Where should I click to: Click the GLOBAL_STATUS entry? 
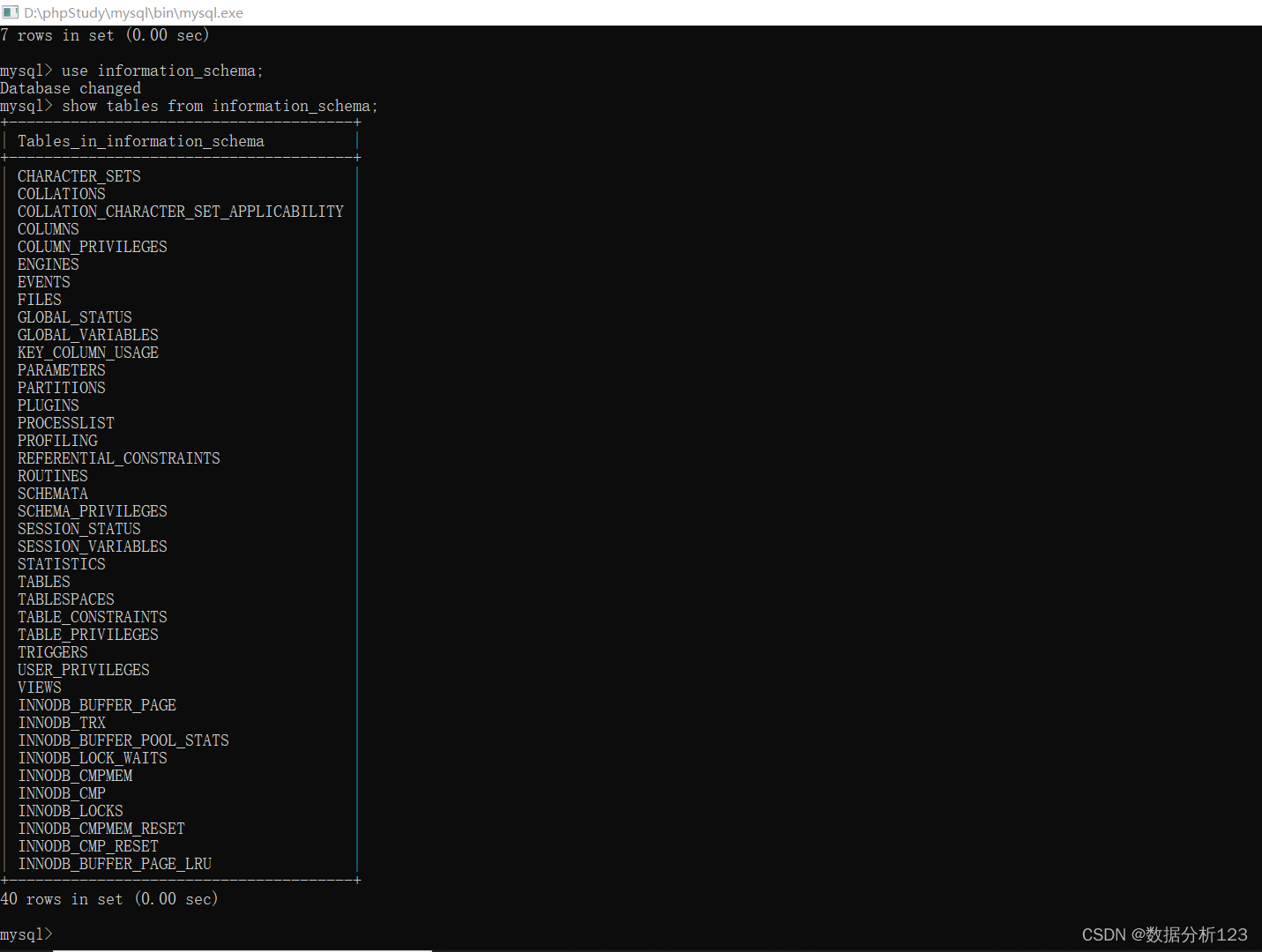click(x=75, y=317)
